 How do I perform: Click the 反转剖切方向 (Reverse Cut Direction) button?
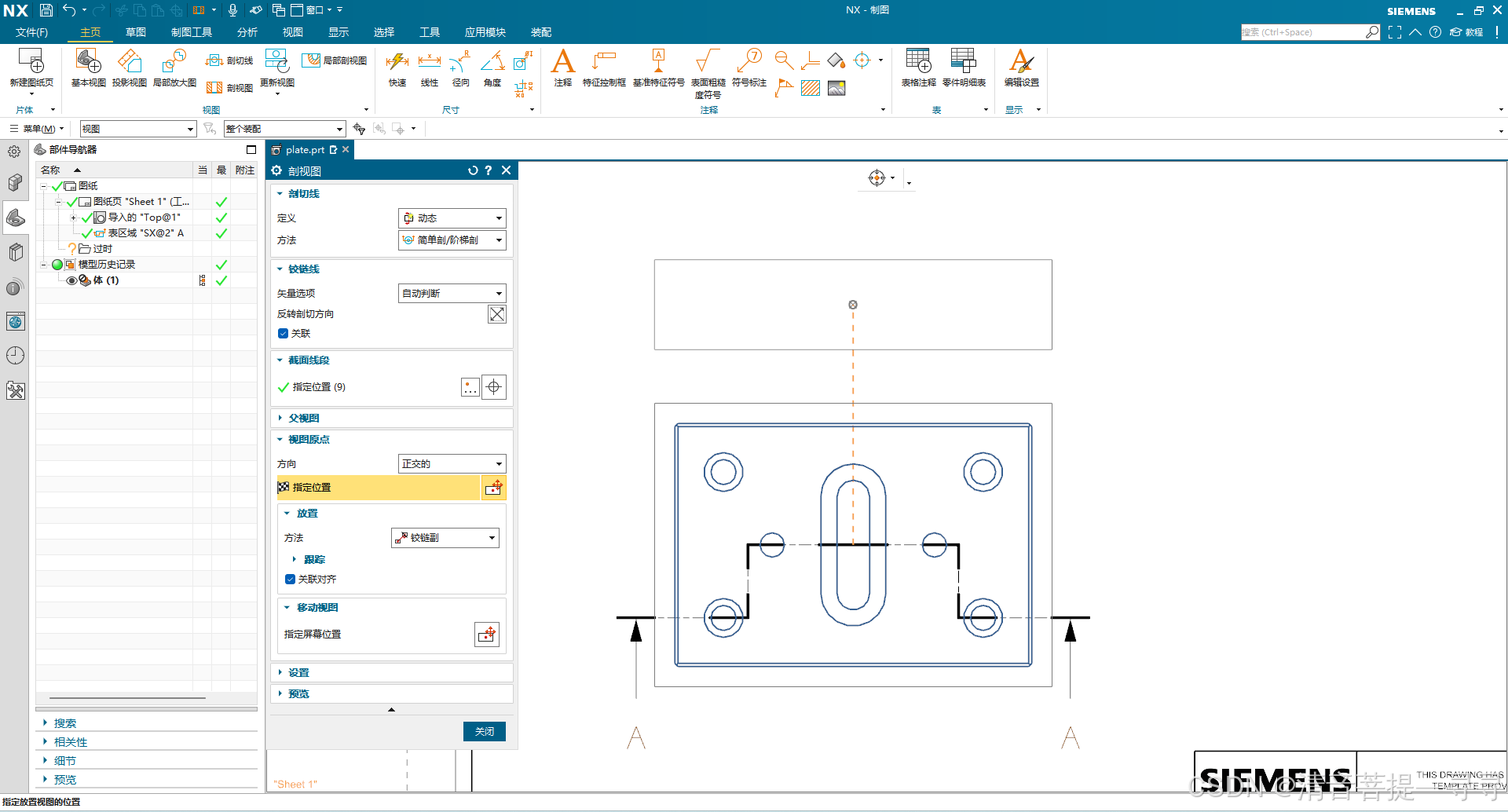pyautogui.click(x=497, y=314)
